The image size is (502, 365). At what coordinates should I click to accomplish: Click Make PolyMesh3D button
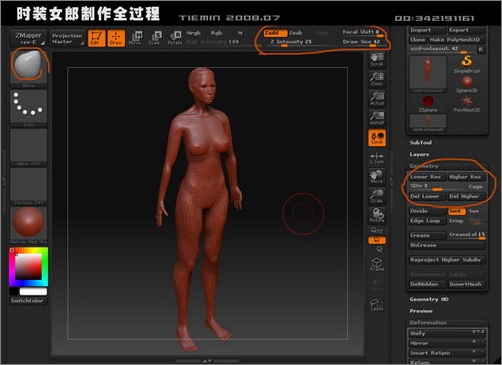456,40
